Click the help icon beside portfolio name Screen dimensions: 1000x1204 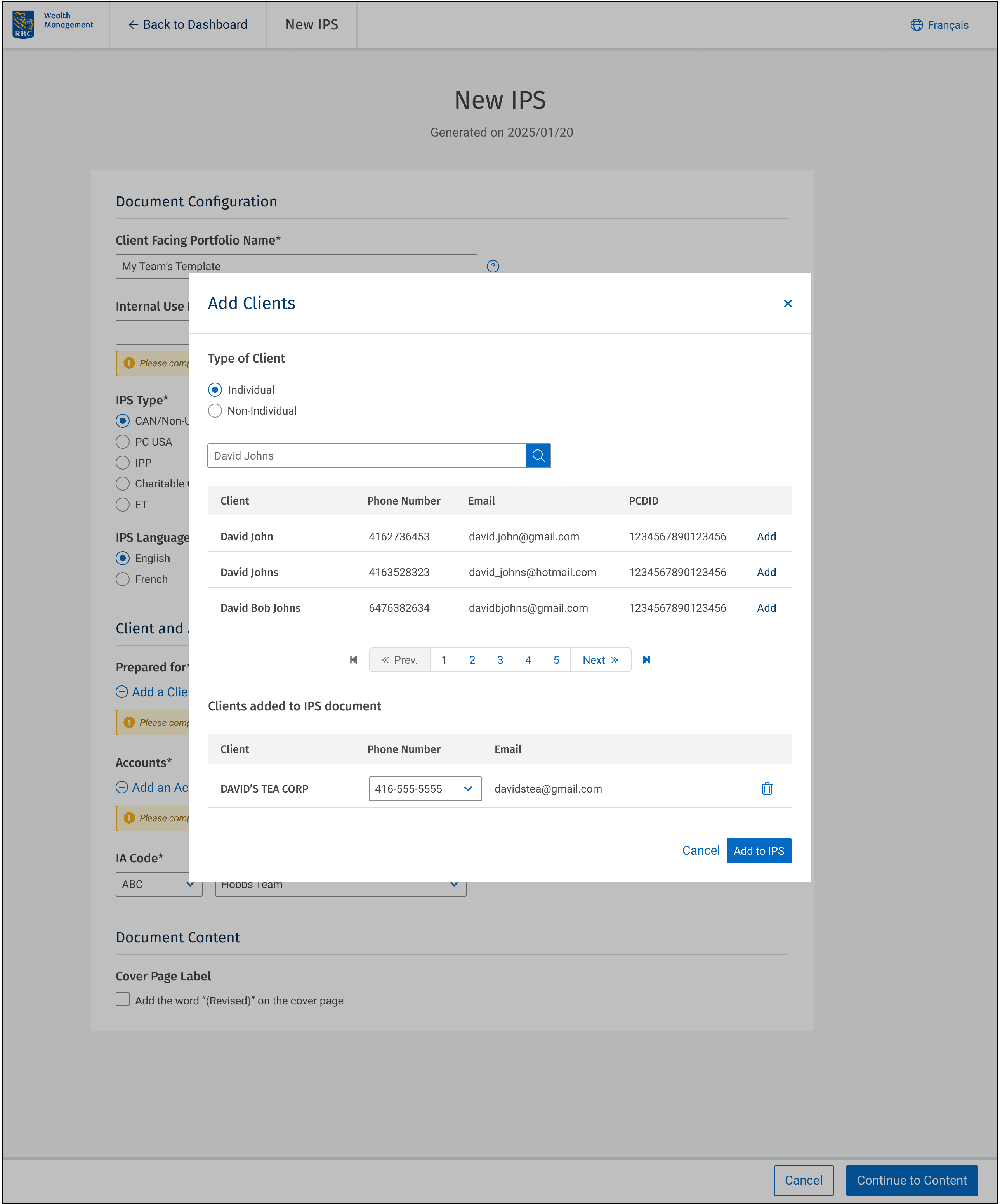click(493, 267)
